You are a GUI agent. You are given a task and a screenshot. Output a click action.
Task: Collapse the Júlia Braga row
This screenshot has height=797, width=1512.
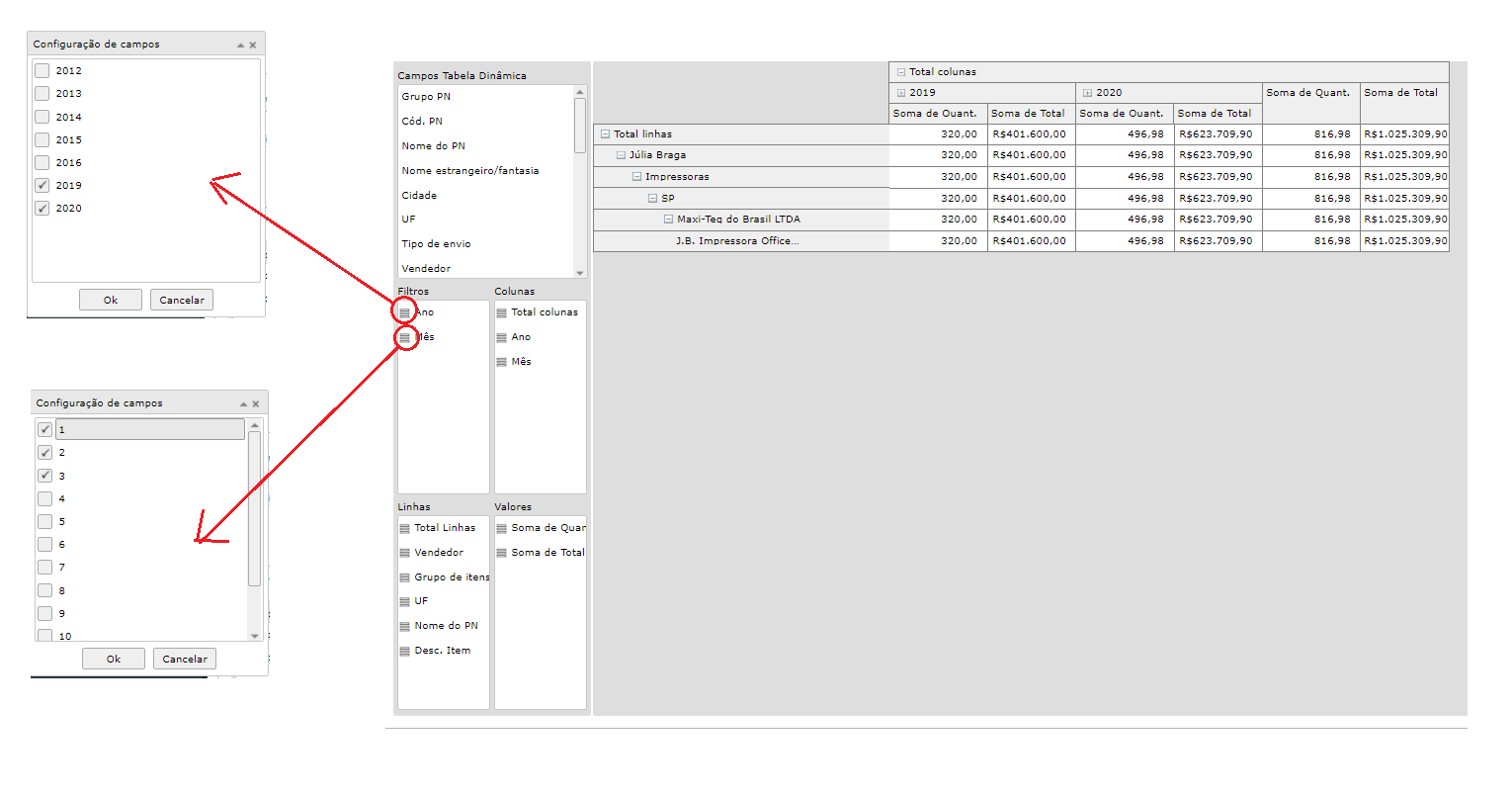tap(621, 155)
